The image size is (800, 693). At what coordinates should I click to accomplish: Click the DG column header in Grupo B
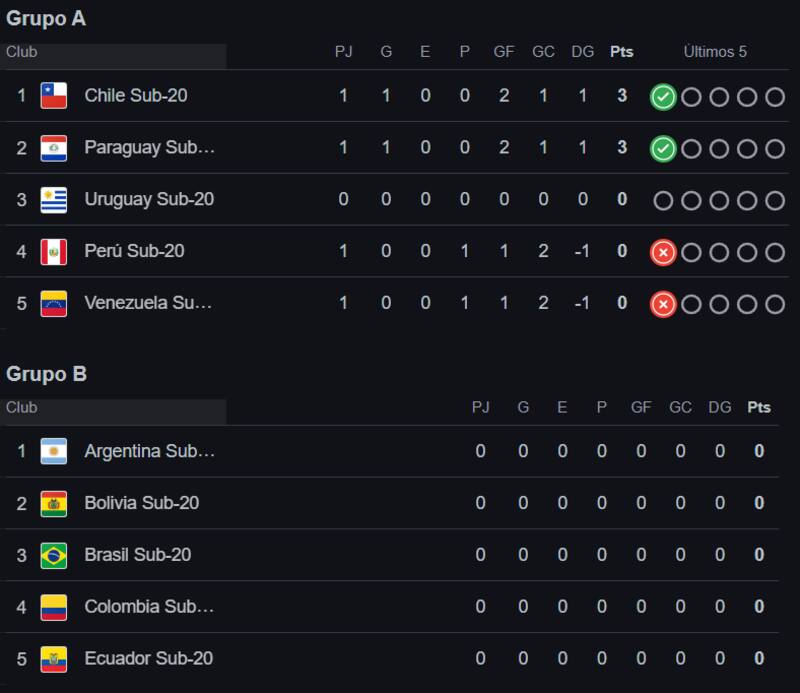click(719, 408)
